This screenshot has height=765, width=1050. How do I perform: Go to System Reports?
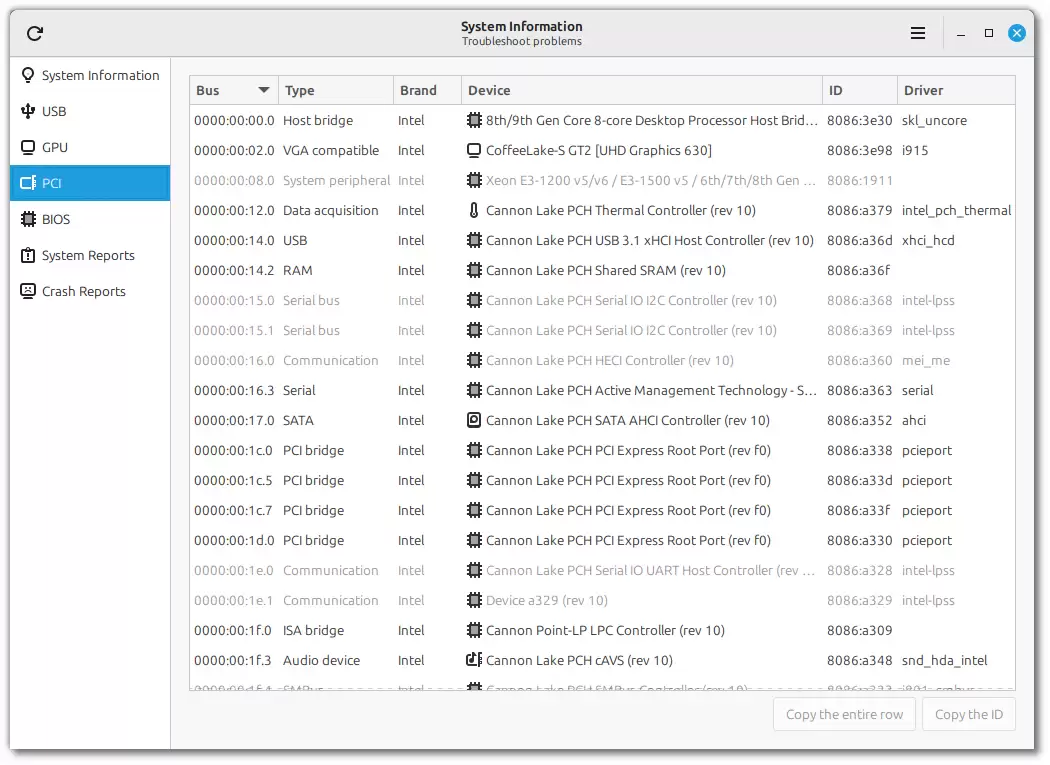click(88, 256)
